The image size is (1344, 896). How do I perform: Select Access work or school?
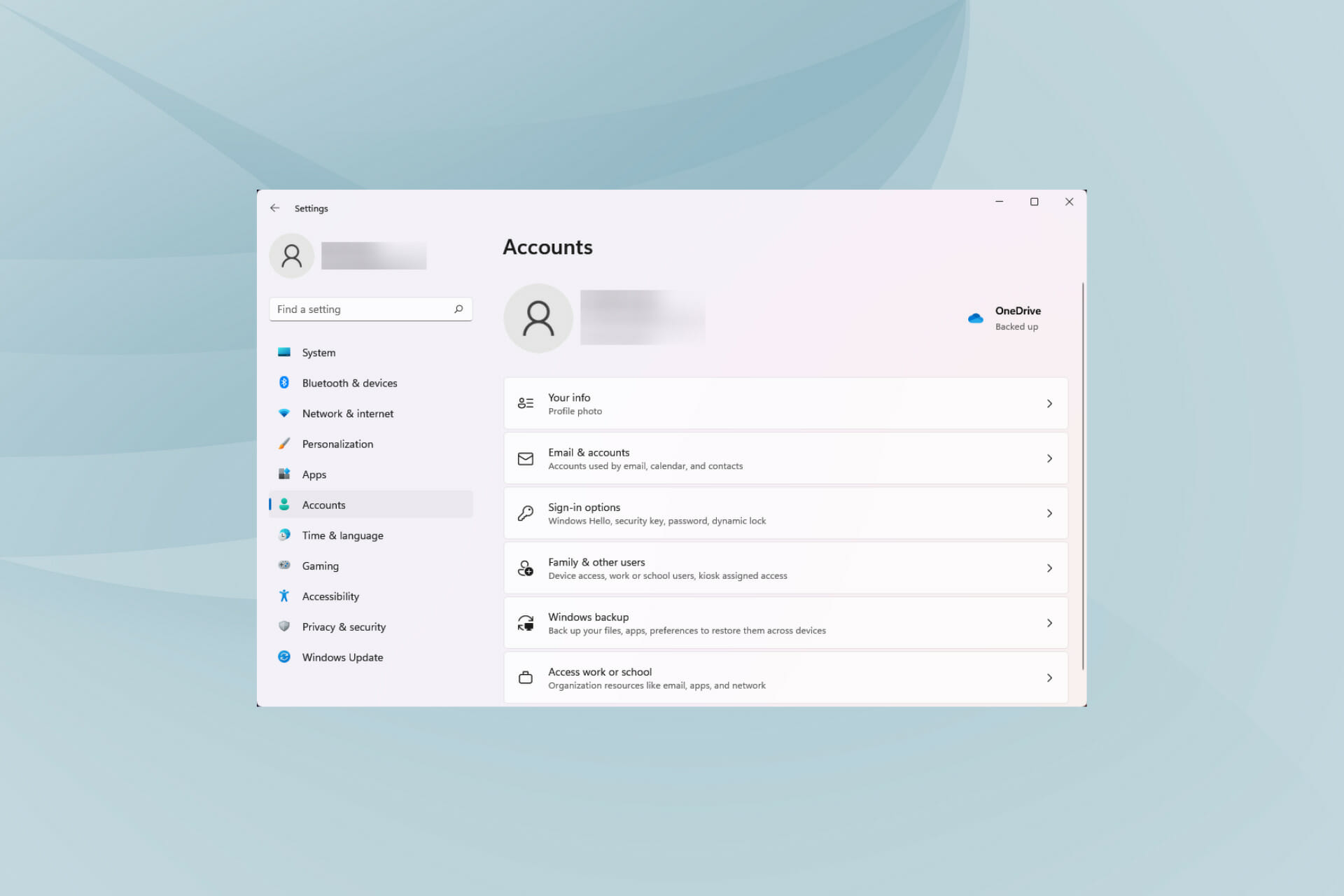coord(785,677)
